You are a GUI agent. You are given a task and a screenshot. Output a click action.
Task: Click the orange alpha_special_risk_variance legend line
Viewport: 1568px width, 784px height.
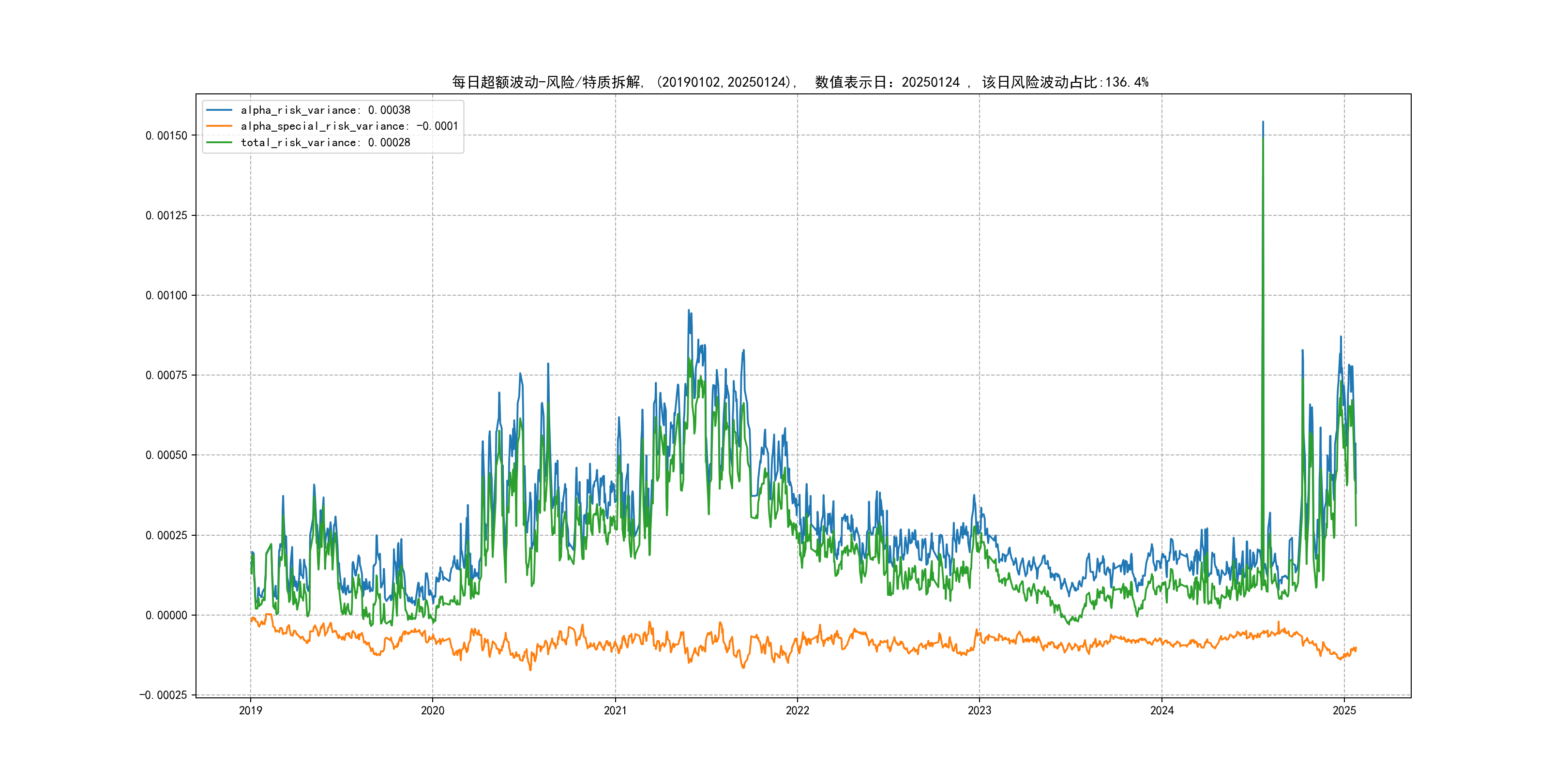[x=219, y=126]
